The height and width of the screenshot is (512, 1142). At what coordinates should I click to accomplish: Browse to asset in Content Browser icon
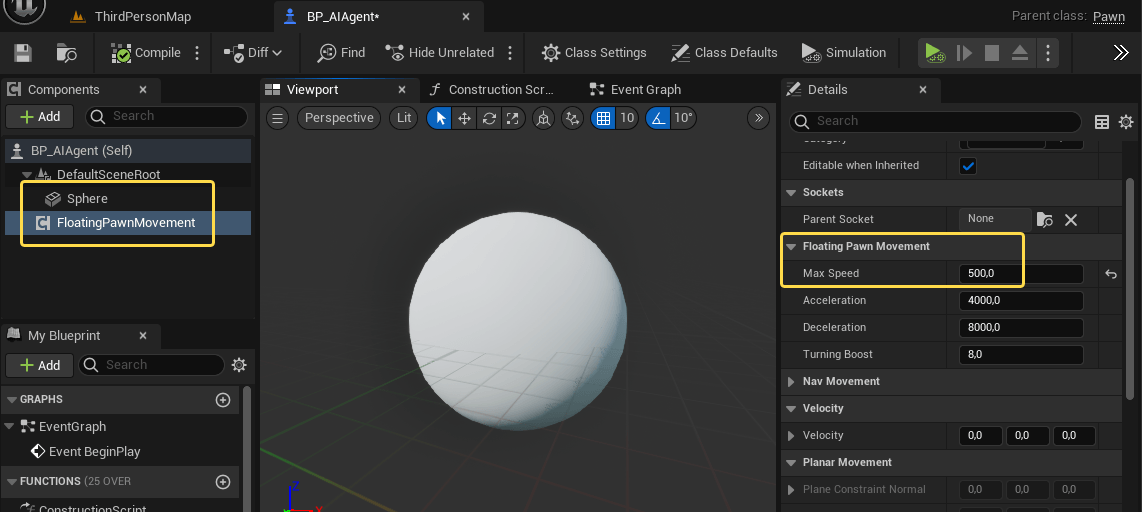pos(67,52)
